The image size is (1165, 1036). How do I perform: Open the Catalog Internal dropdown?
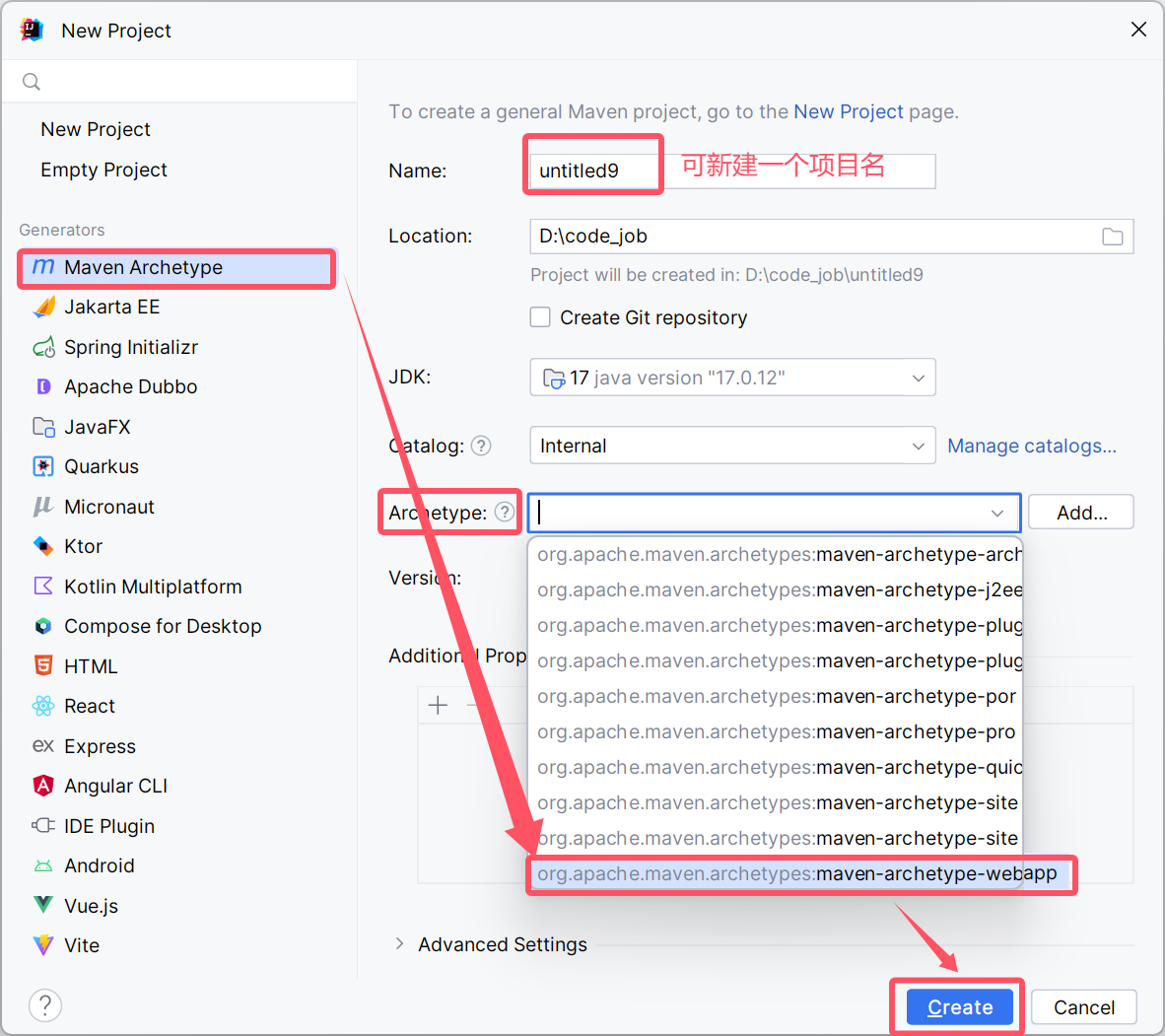732,446
